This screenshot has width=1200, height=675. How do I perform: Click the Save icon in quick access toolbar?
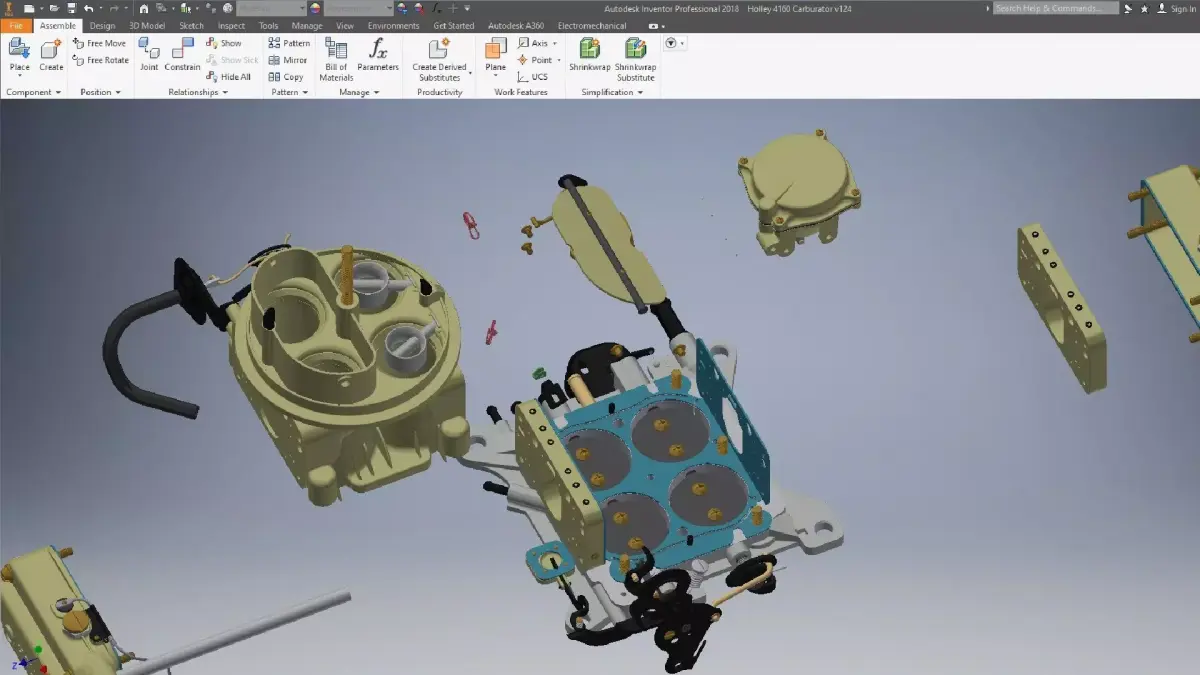click(71, 8)
